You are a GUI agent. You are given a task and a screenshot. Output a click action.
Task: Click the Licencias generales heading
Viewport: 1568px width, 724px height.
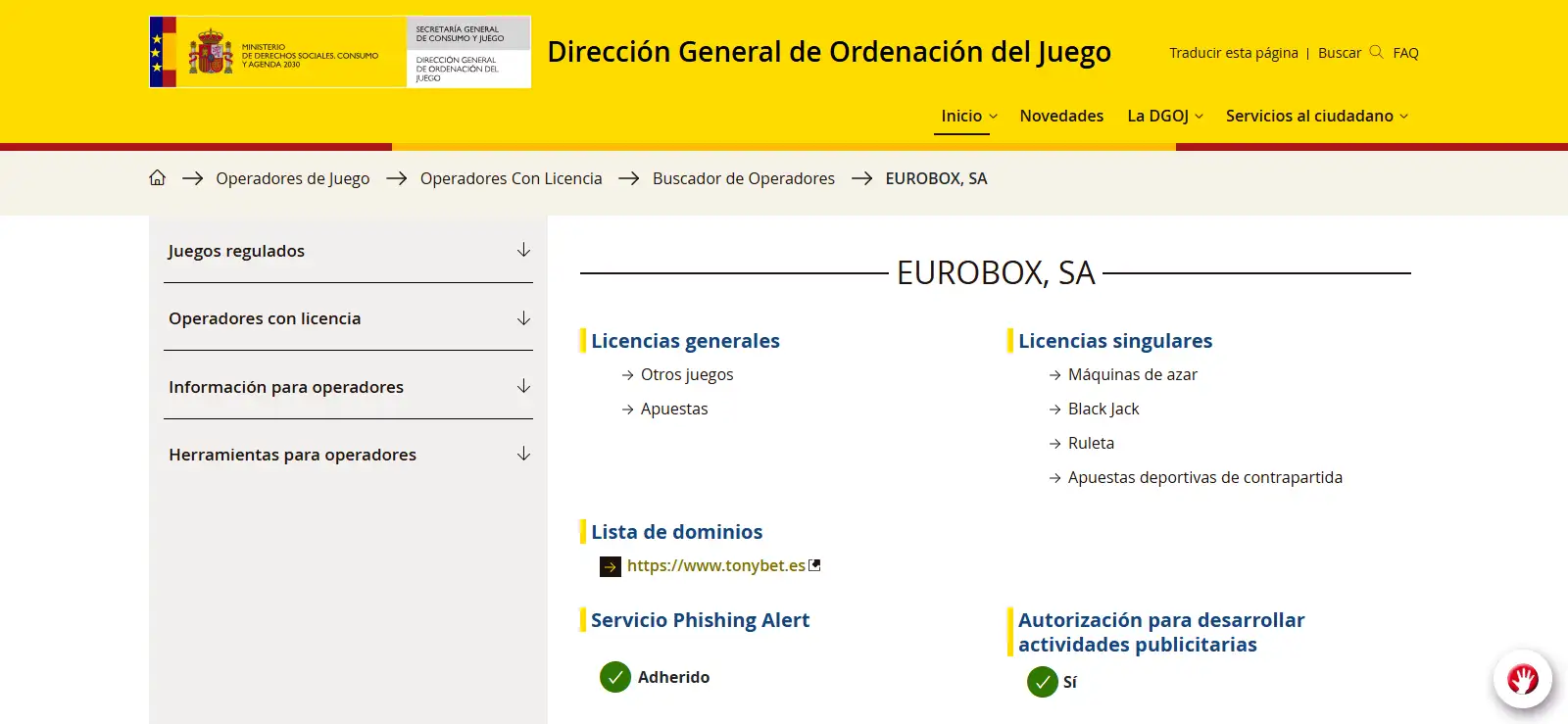[685, 341]
